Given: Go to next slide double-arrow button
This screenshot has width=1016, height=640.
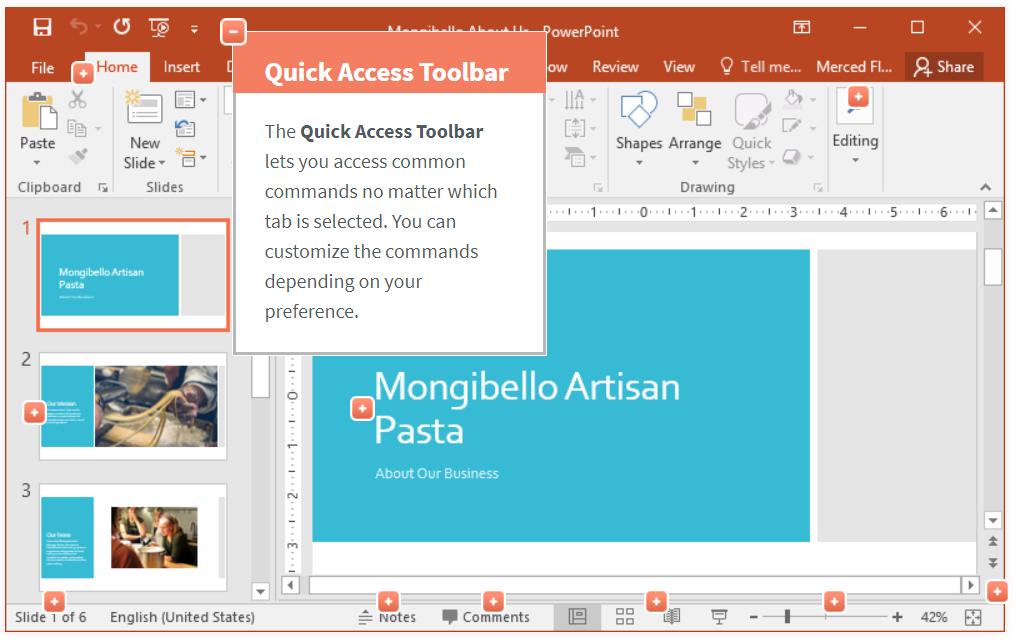Looking at the screenshot, I should click(x=992, y=563).
